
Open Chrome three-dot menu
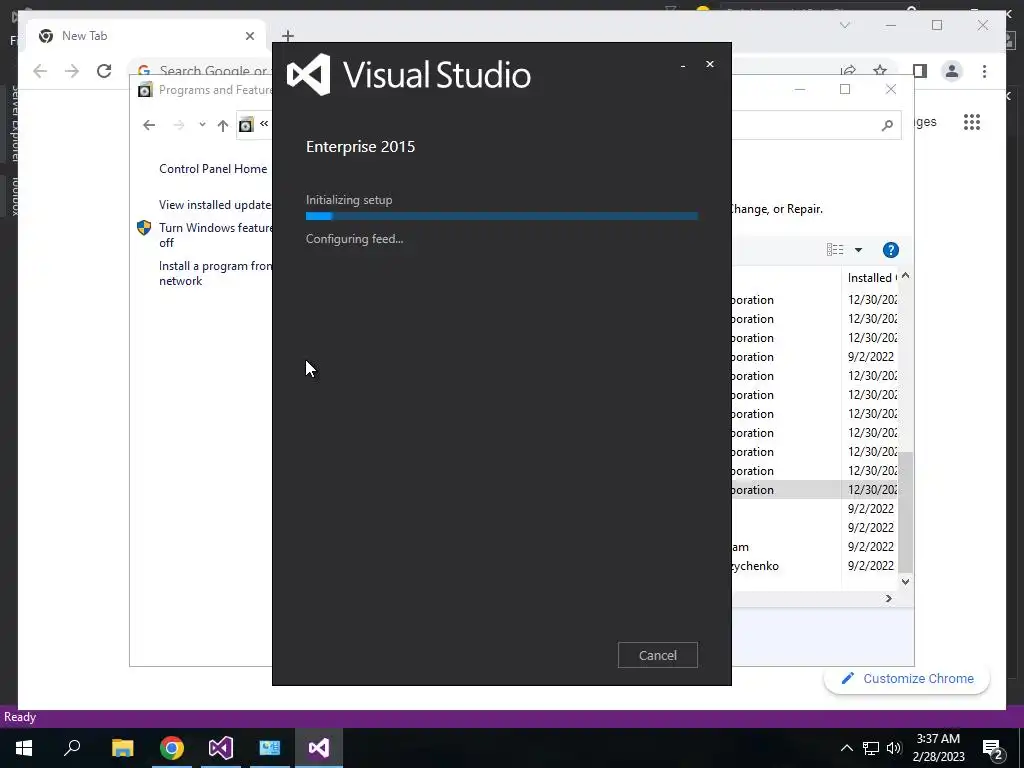click(984, 71)
